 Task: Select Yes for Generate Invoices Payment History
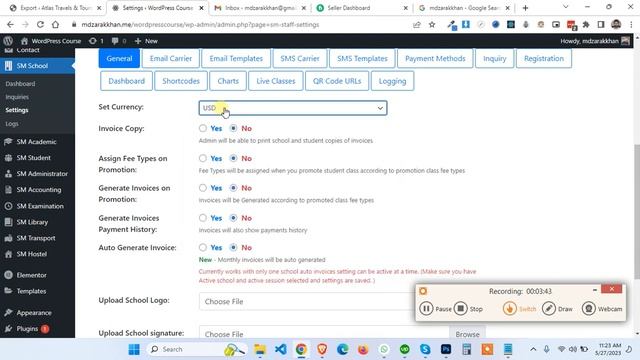point(203,218)
